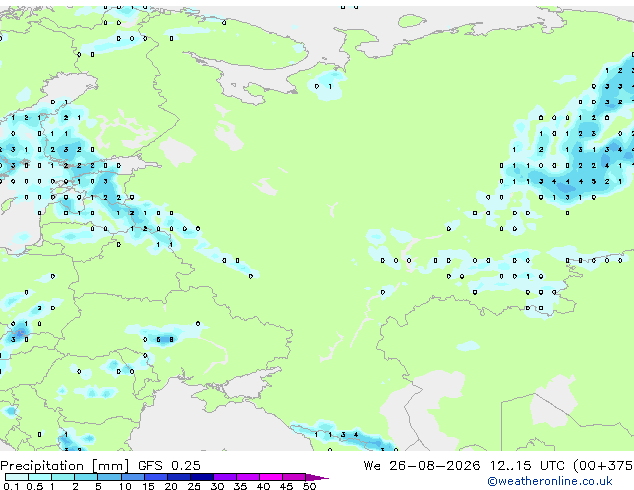Click the Precipitation [mm] title label

pyautogui.click(x=65, y=466)
